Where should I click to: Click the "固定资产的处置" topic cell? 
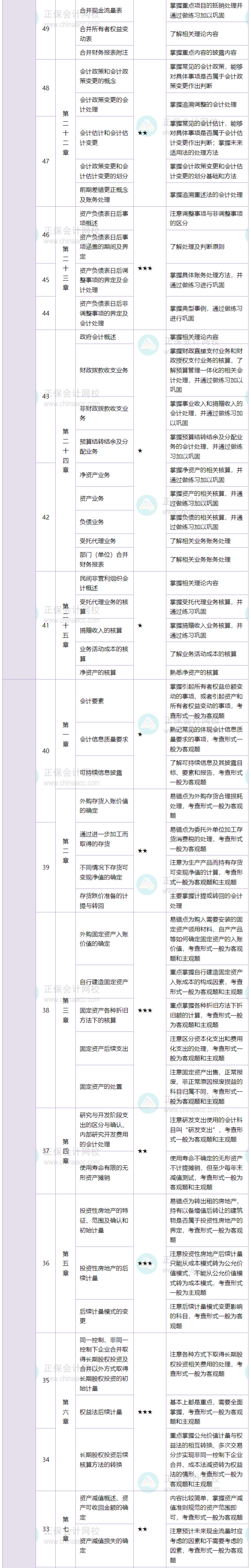click(105, 1086)
